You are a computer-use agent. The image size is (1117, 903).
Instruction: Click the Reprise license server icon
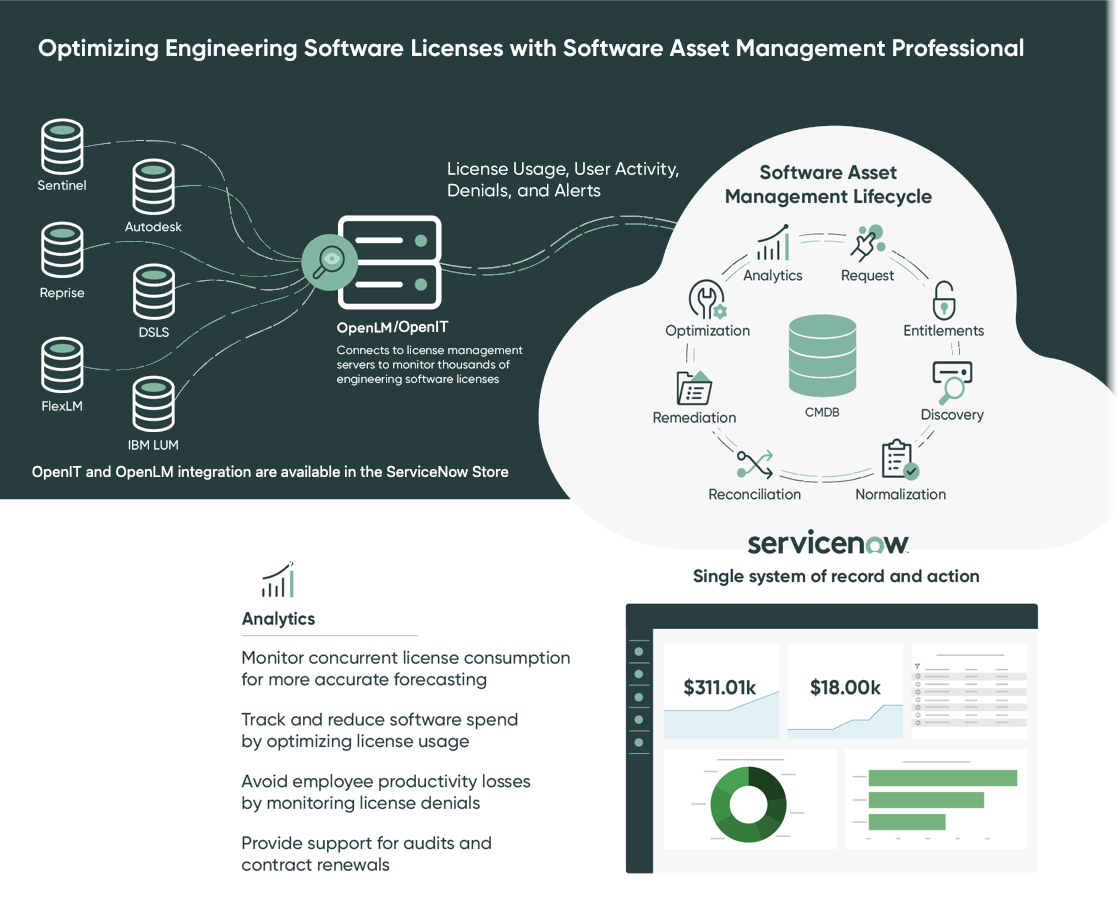62,250
